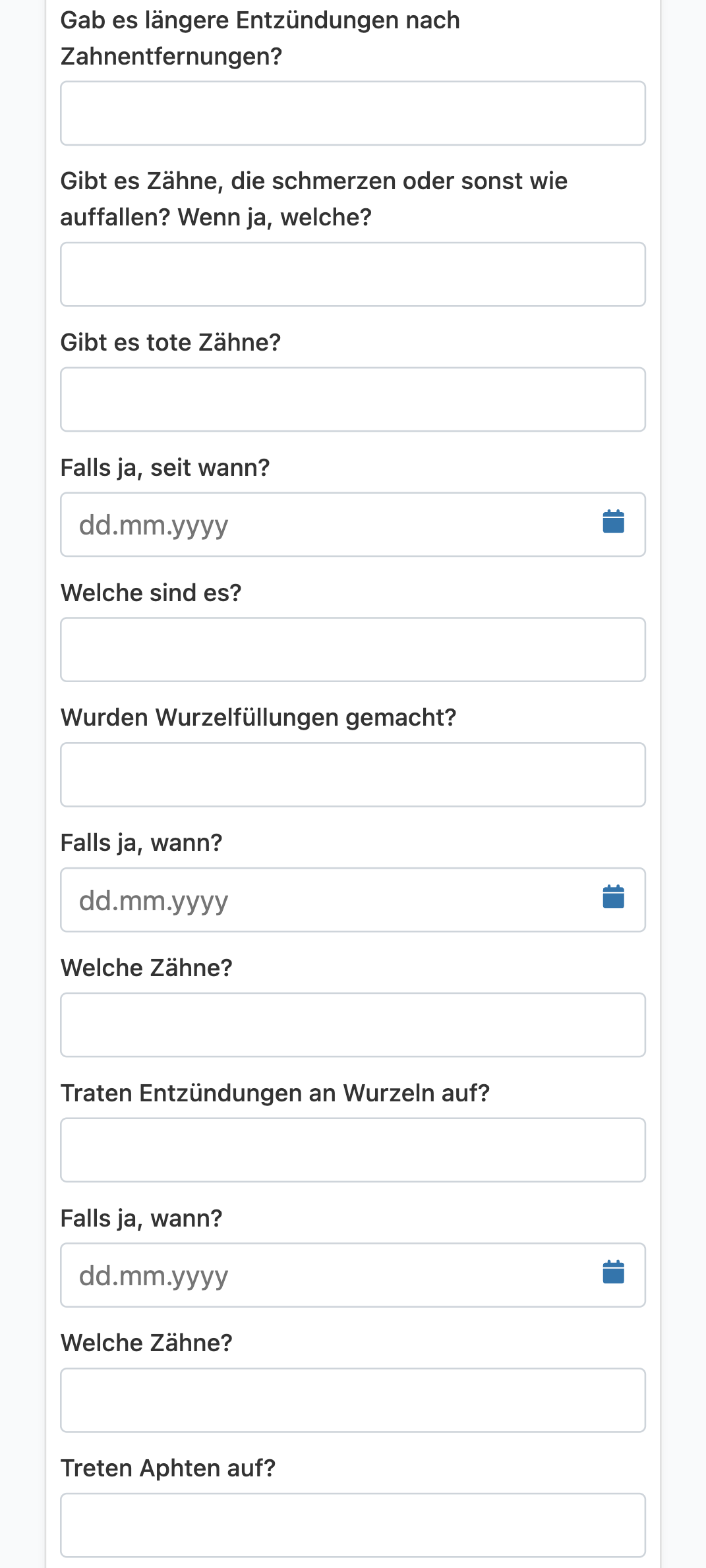
Task: Focus the 'Traten Entzündungen an Wurzeln auf?' field
Action: click(353, 1150)
